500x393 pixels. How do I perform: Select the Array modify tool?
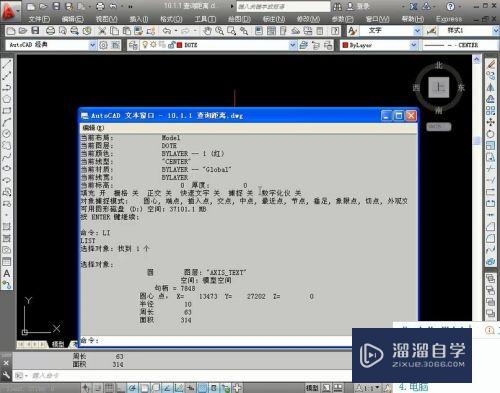[x=491, y=111]
